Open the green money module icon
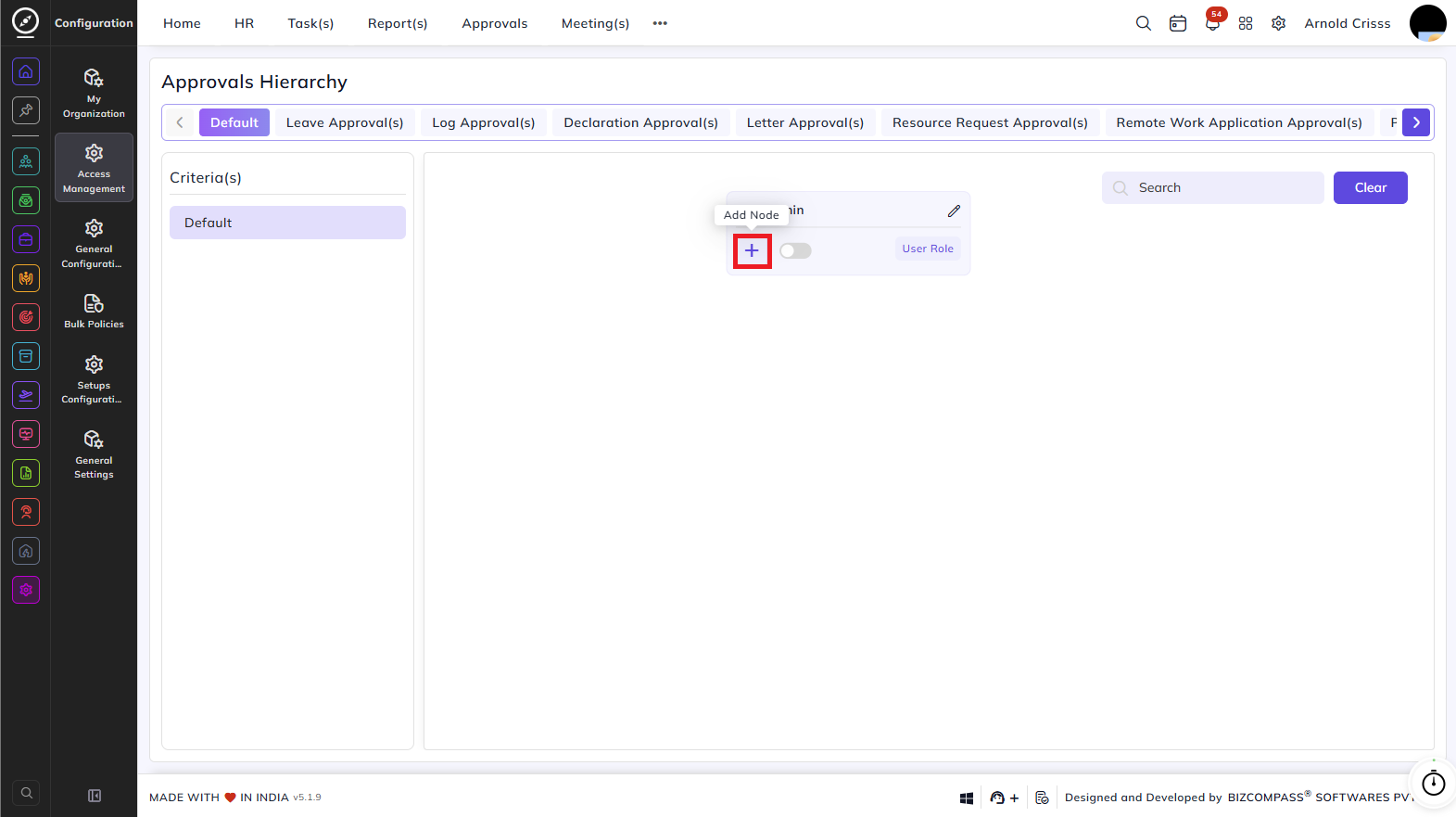The height and width of the screenshot is (817, 1456). pyautogui.click(x=26, y=200)
